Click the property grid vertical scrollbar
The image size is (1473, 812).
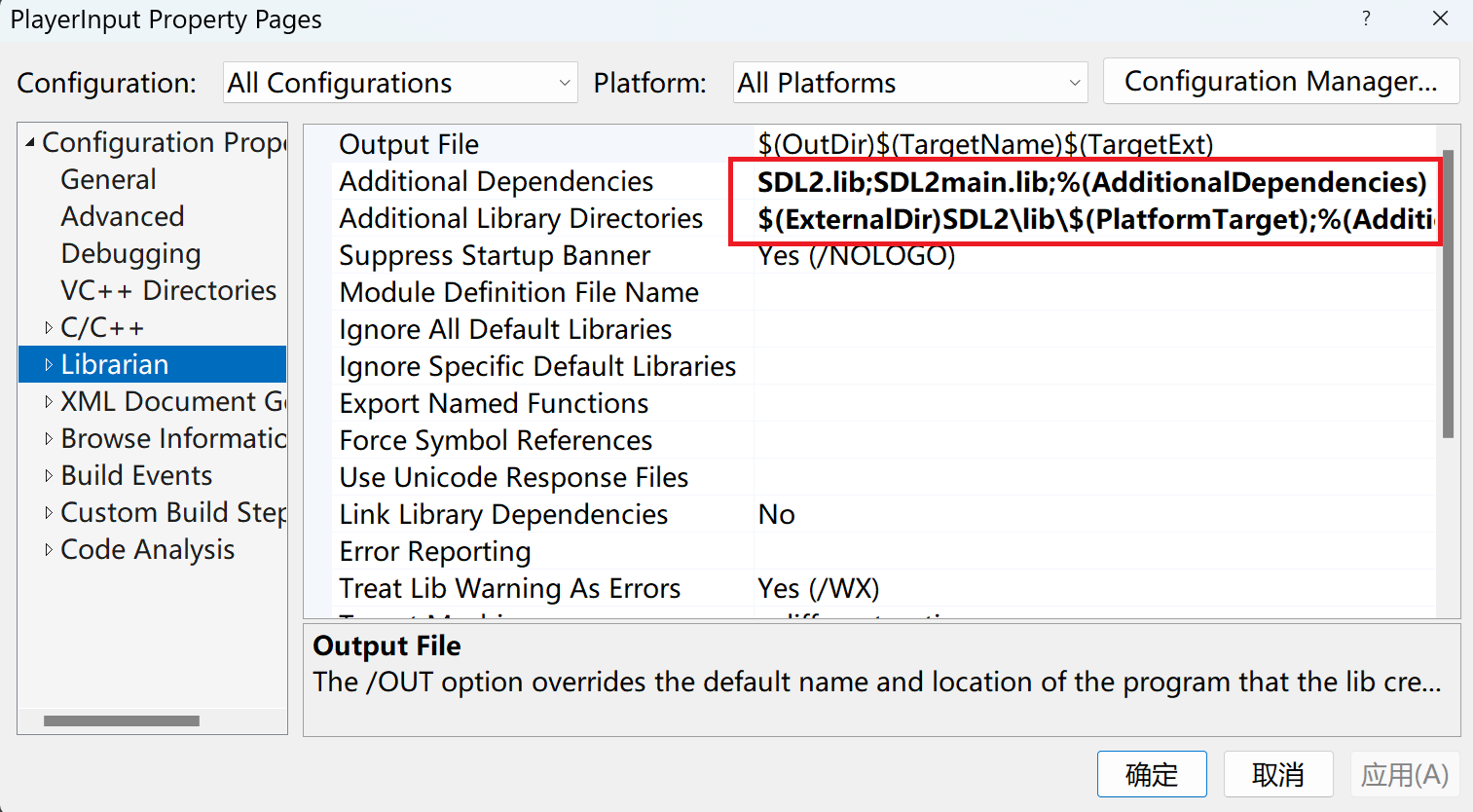click(x=1448, y=292)
